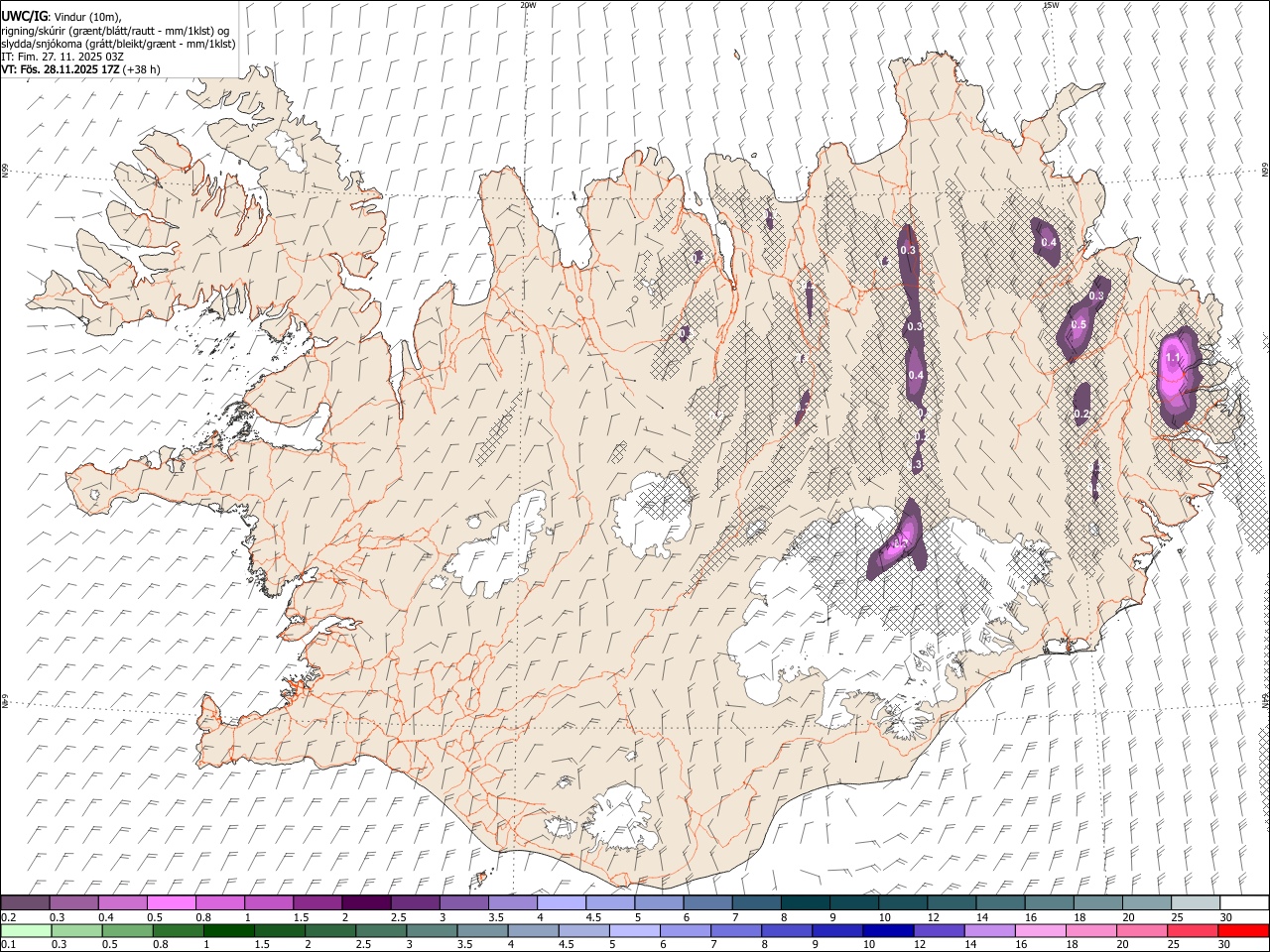Click the valid time "VT: Fös. 28.11.2025 17Z" line
Screen dimensions: 1270x952
61,69
